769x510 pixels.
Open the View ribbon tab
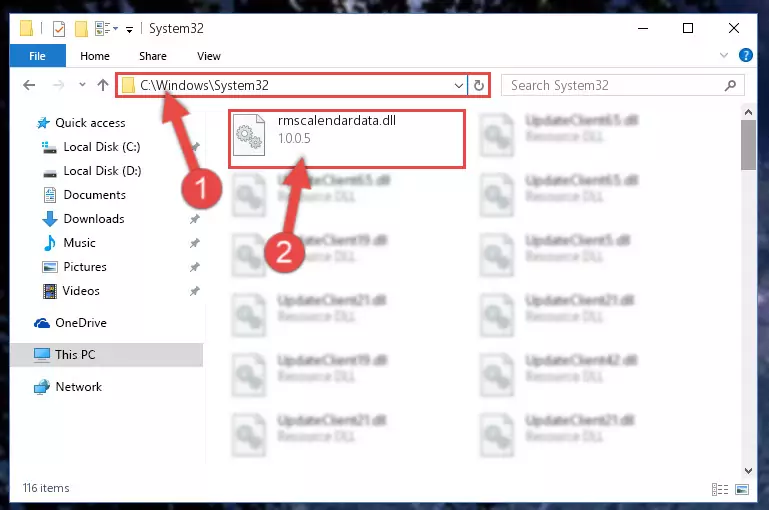coord(208,56)
